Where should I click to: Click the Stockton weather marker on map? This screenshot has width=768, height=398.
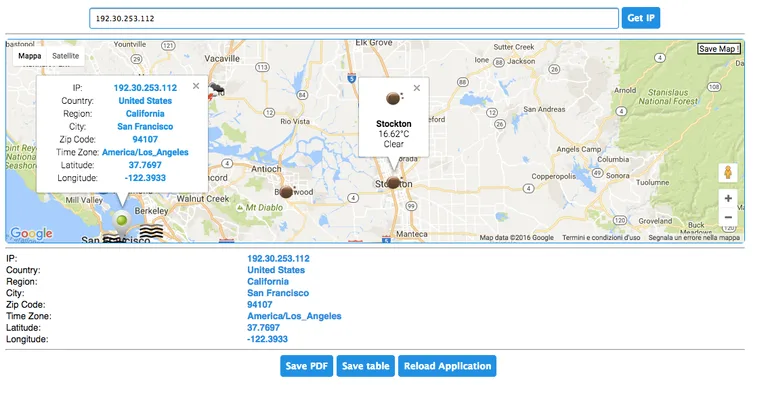pyautogui.click(x=393, y=182)
